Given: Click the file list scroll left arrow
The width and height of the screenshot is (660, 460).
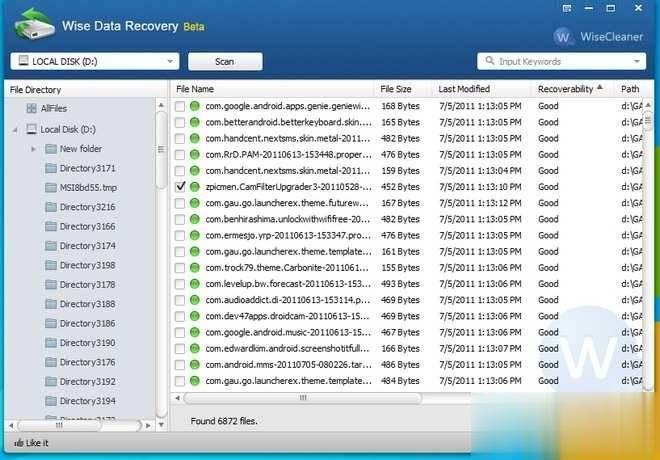Looking at the screenshot, I should [x=178, y=397].
